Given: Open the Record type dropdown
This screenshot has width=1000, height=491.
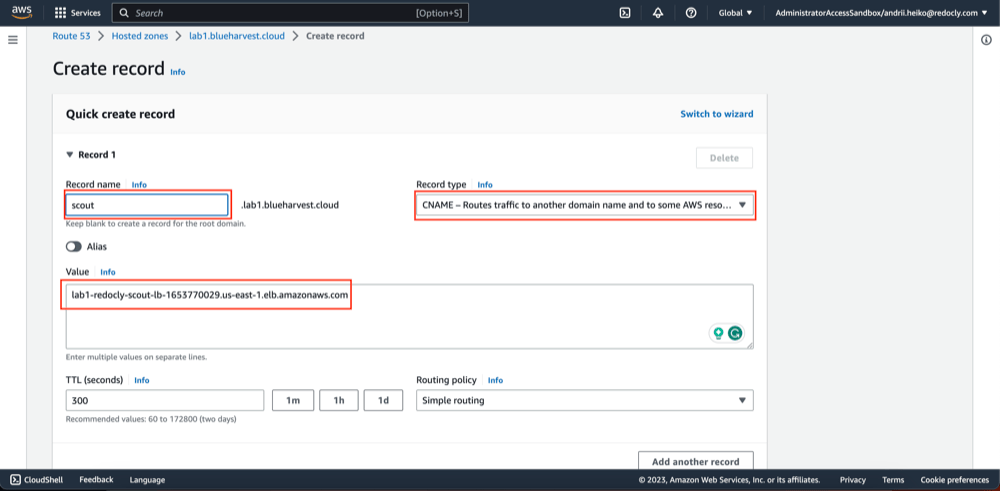Looking at the screenshot, I should tap(585, 205).
